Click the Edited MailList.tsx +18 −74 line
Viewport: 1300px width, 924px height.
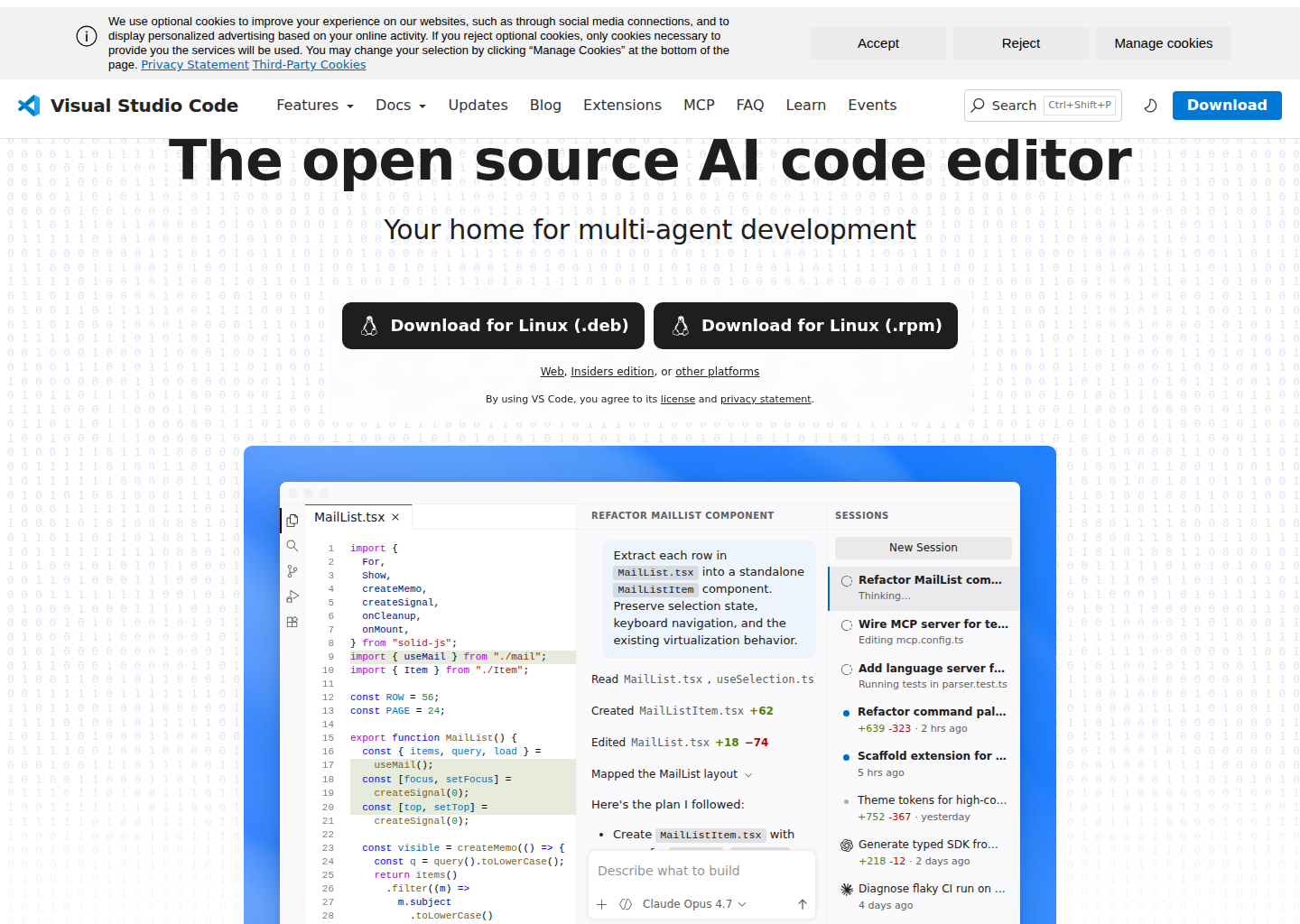(680, 743)
